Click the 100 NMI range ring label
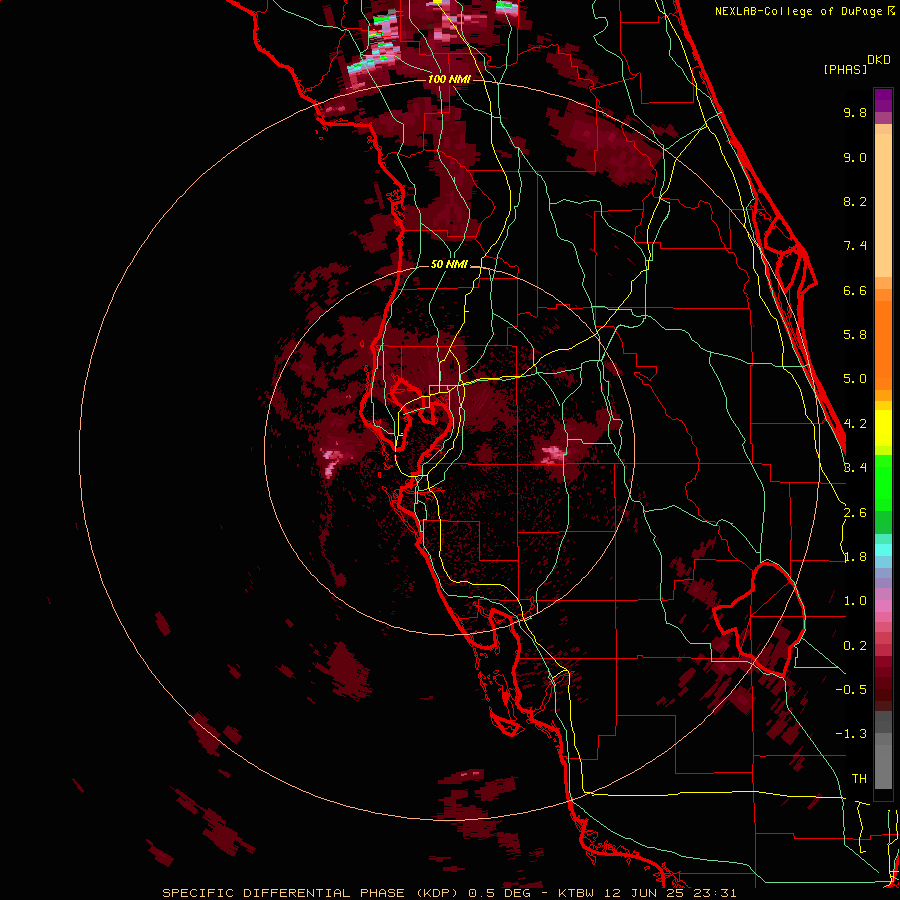The width and height of the screenshot is (900, 900). click(x=449, y=79)
